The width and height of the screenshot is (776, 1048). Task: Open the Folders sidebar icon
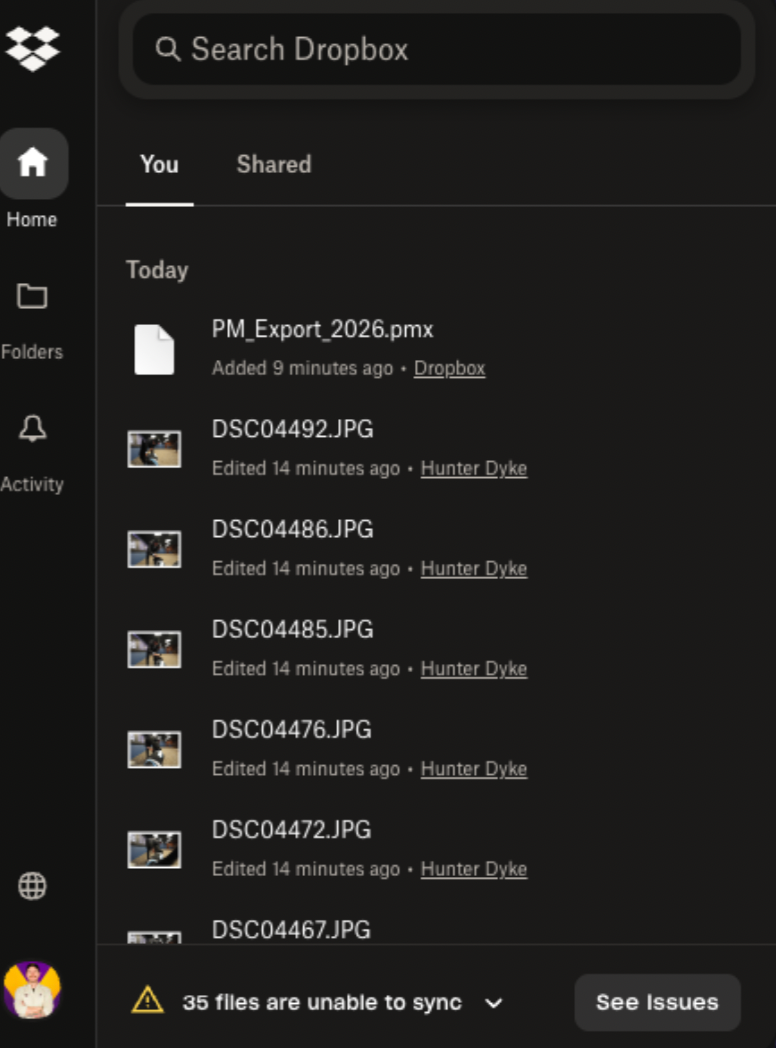click(x=32, y=296)
